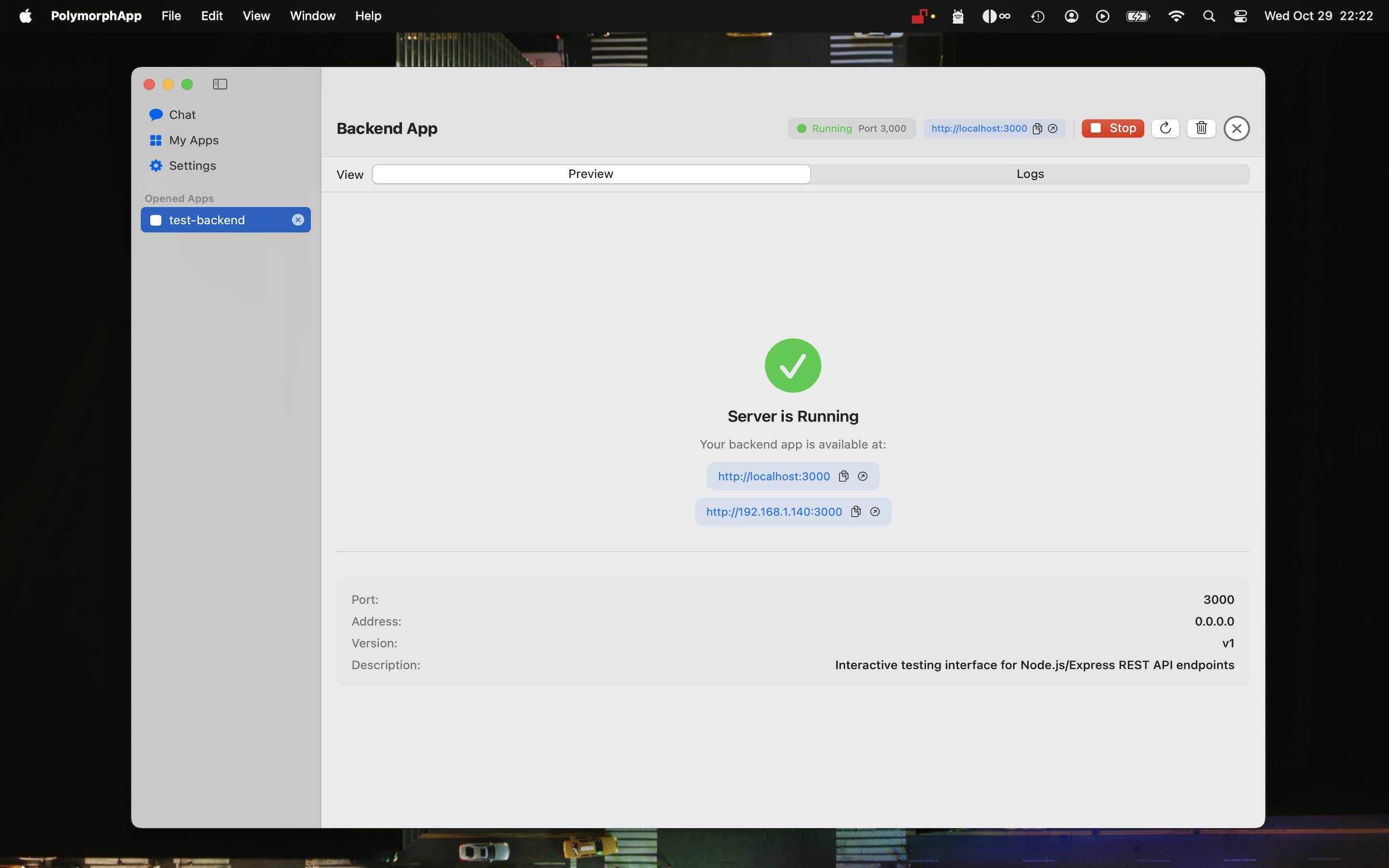Open the Help menu
1389x868 pixels.
pos(368,15)
